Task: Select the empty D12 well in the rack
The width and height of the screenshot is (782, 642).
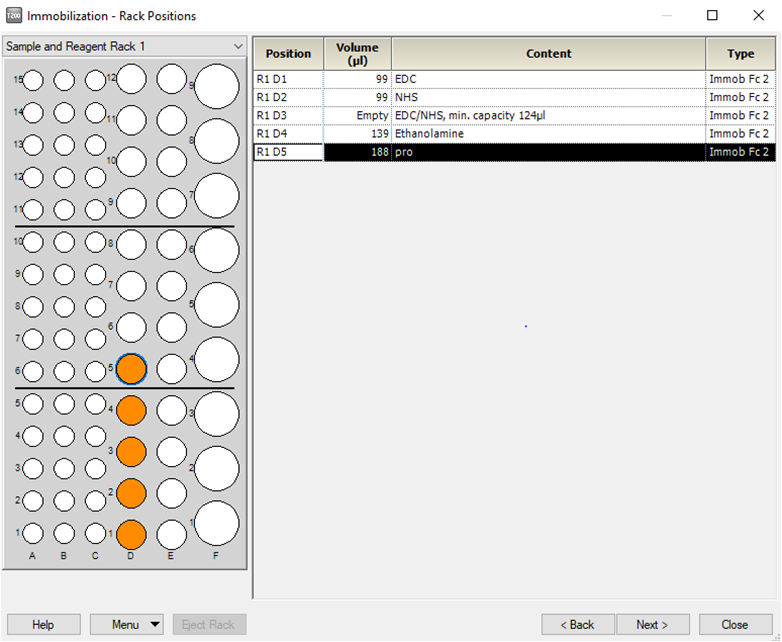Action: [x=131, y=80]
